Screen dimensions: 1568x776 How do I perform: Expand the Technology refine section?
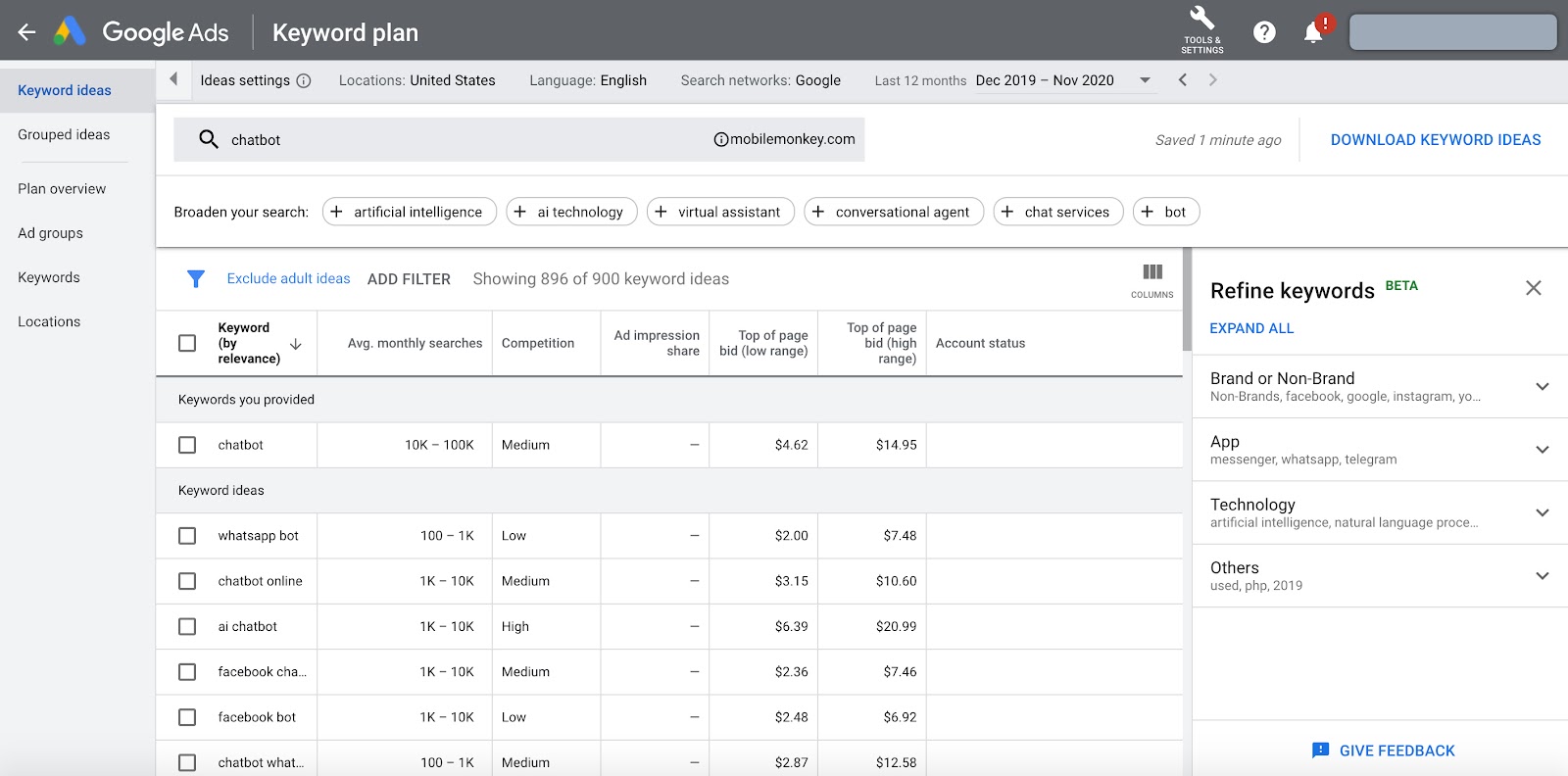pos(1542,512)
